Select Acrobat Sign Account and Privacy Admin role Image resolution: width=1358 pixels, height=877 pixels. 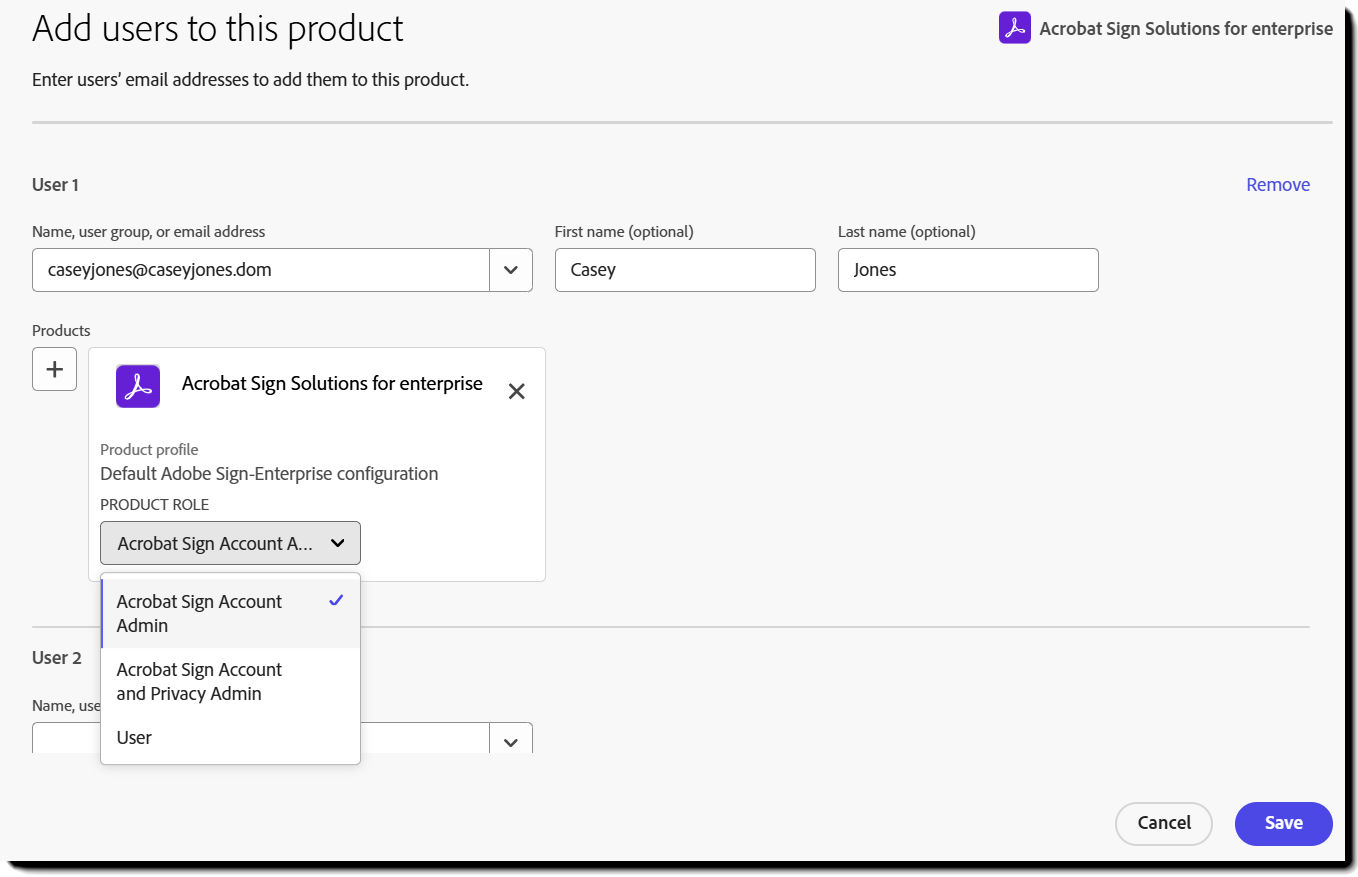[x=198, y=681]
